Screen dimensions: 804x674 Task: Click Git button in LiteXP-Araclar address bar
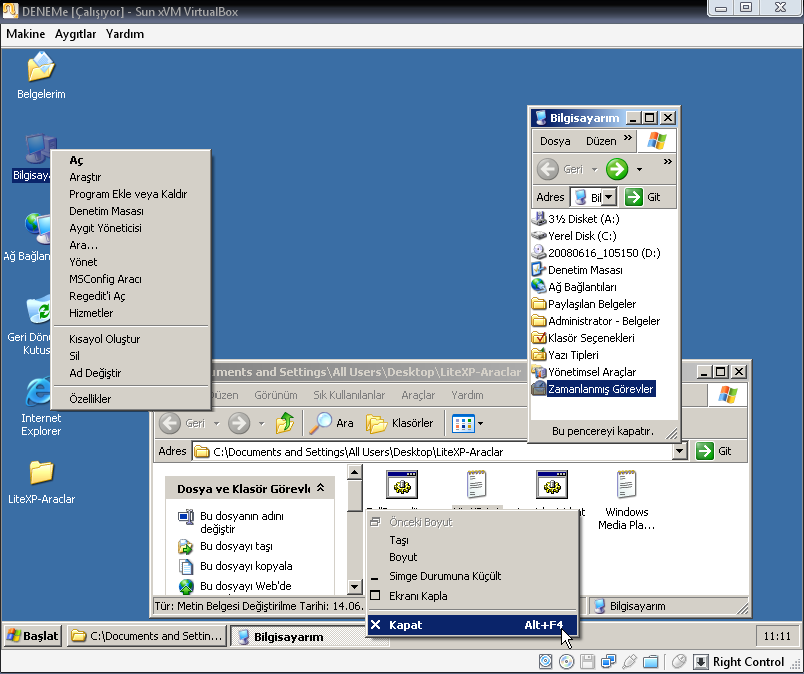point(714,451)
